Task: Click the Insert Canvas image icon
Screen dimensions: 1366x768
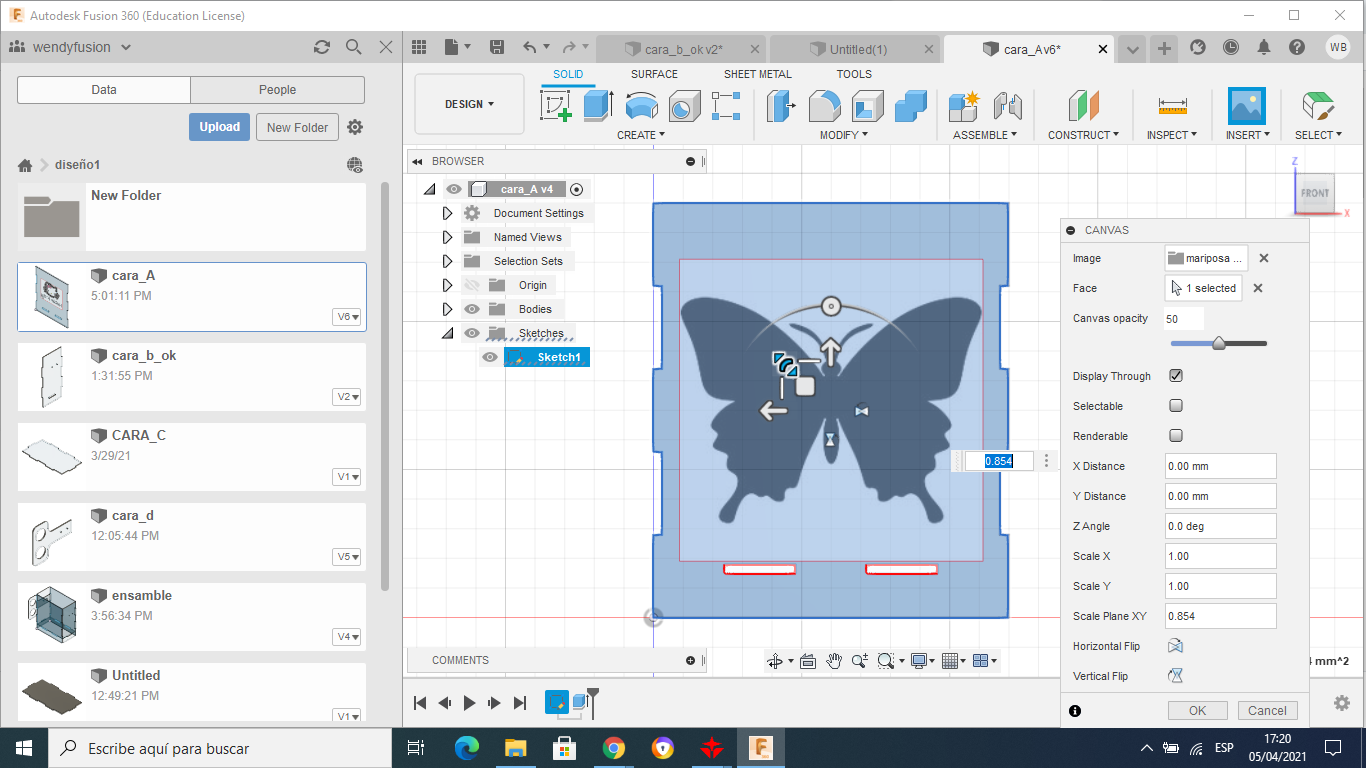Action: [x=1247, y=106]
